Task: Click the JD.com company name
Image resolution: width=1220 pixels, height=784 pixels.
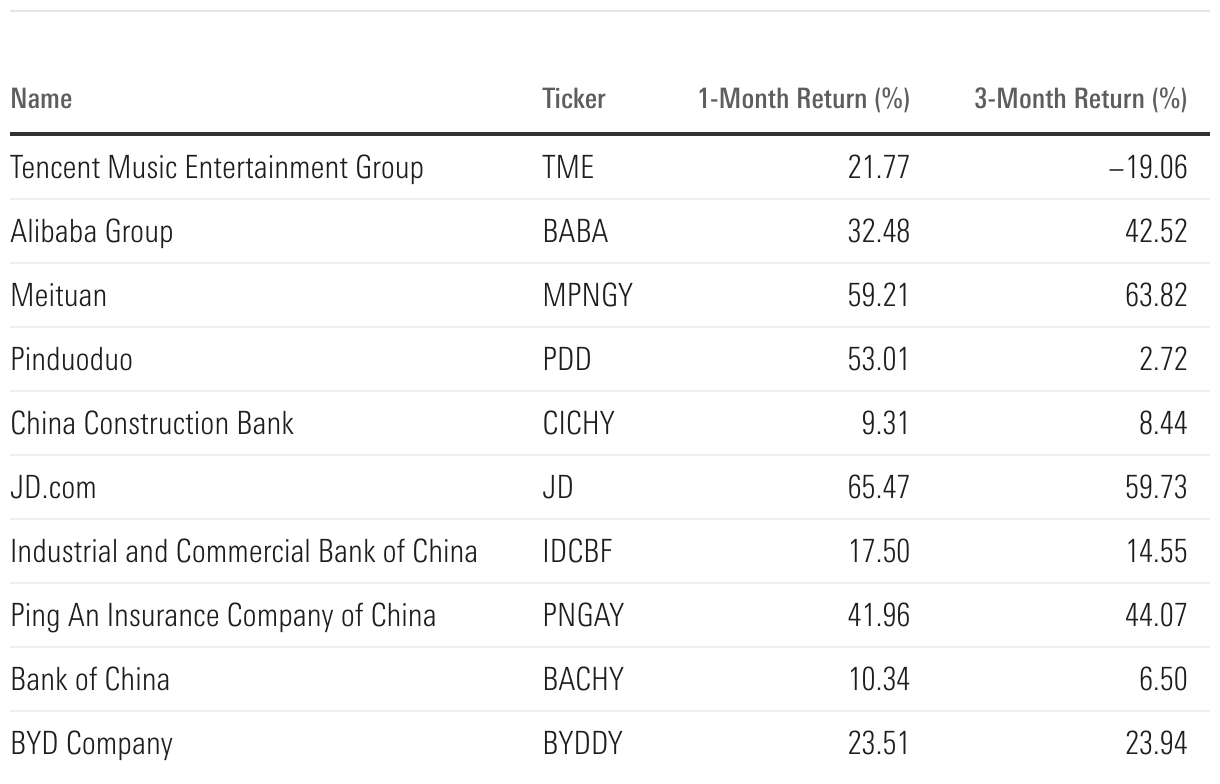Action: pyautogui.click(x=53, y=487)
